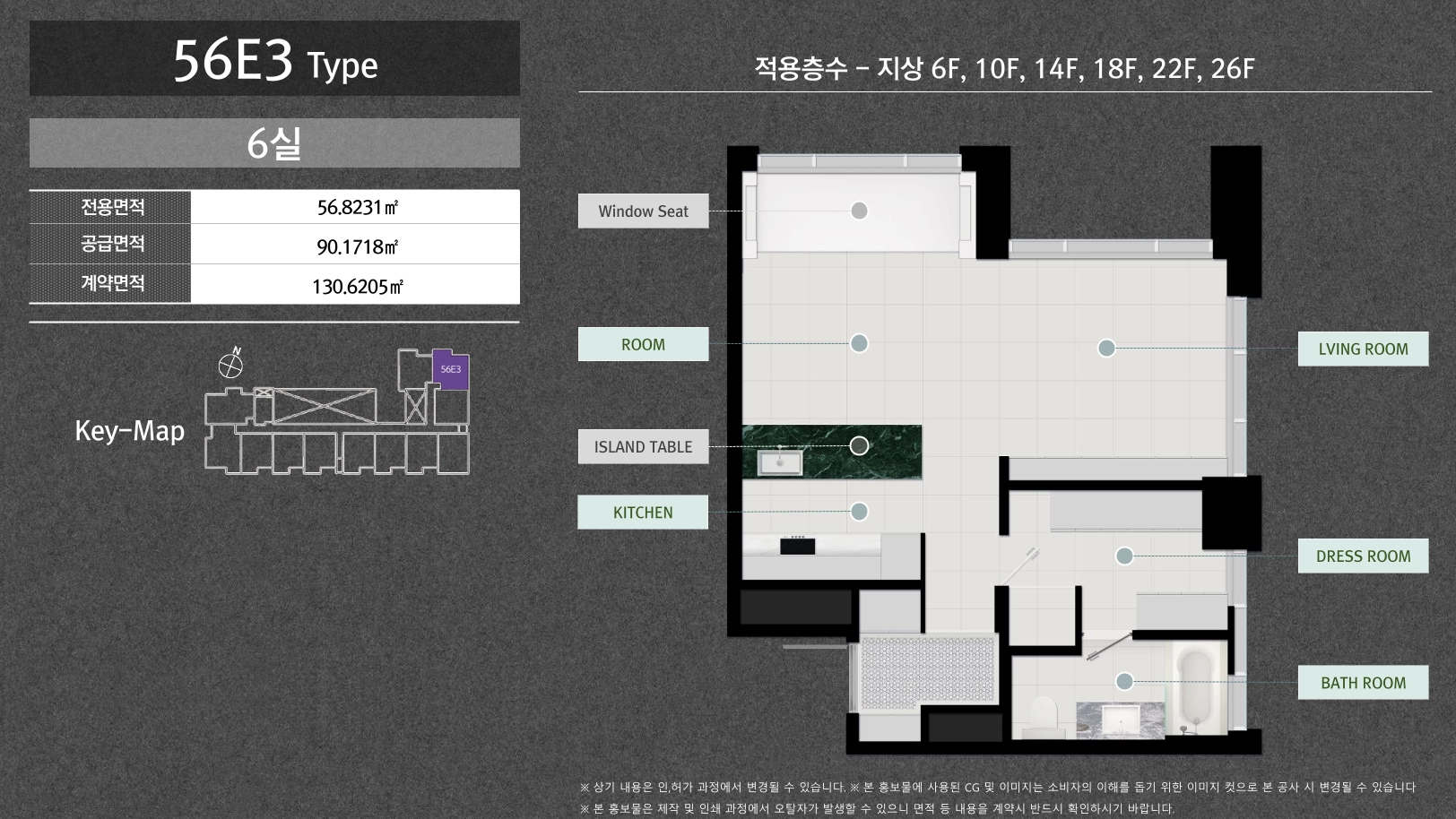
Task: Select the Window Seat label
Action: 643,211
